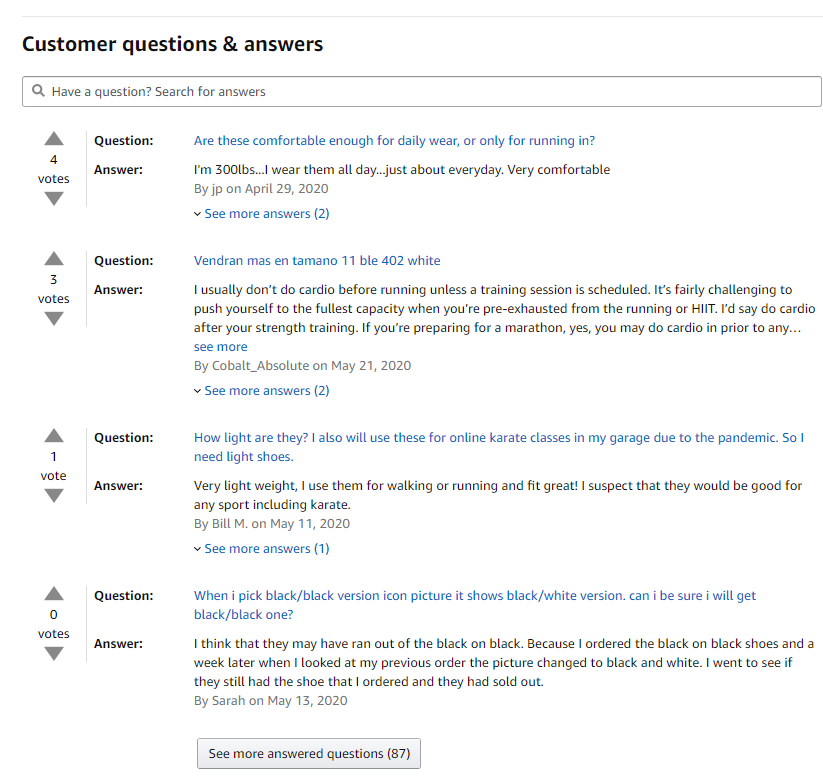Open the 'Are these comfortable enough' question
Screen dimensions: 823x780
coord(394,141)
